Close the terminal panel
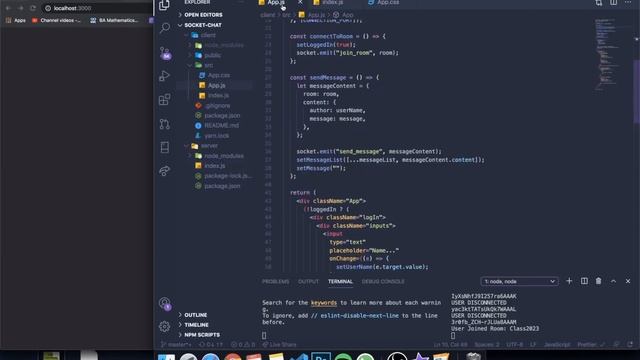The width and height of the screenshot is (640, 360). [x=628, y=281]
